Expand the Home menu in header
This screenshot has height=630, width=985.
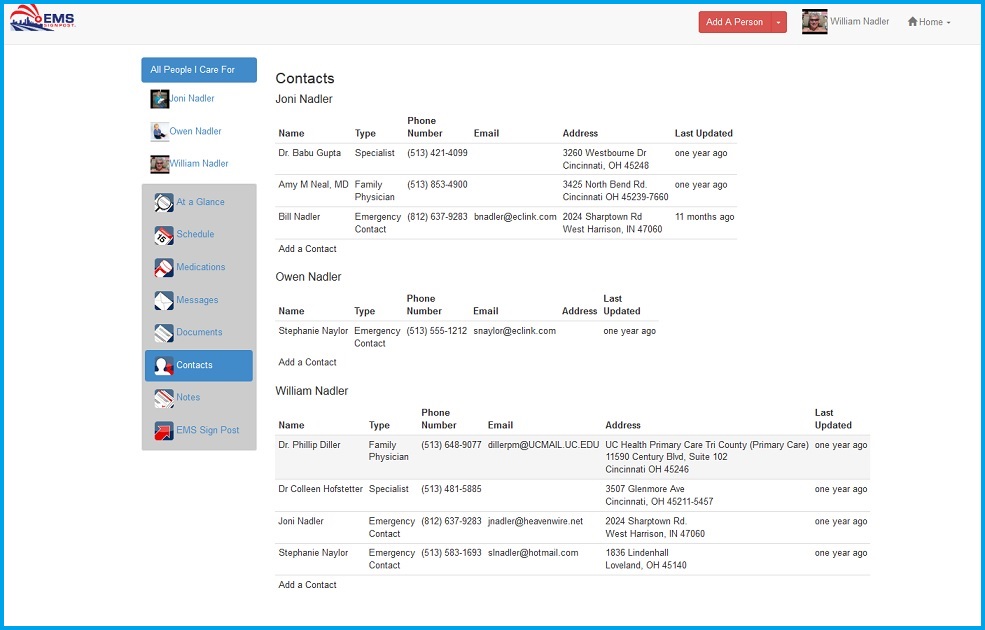pyautogui.click(x=929, y=22)
